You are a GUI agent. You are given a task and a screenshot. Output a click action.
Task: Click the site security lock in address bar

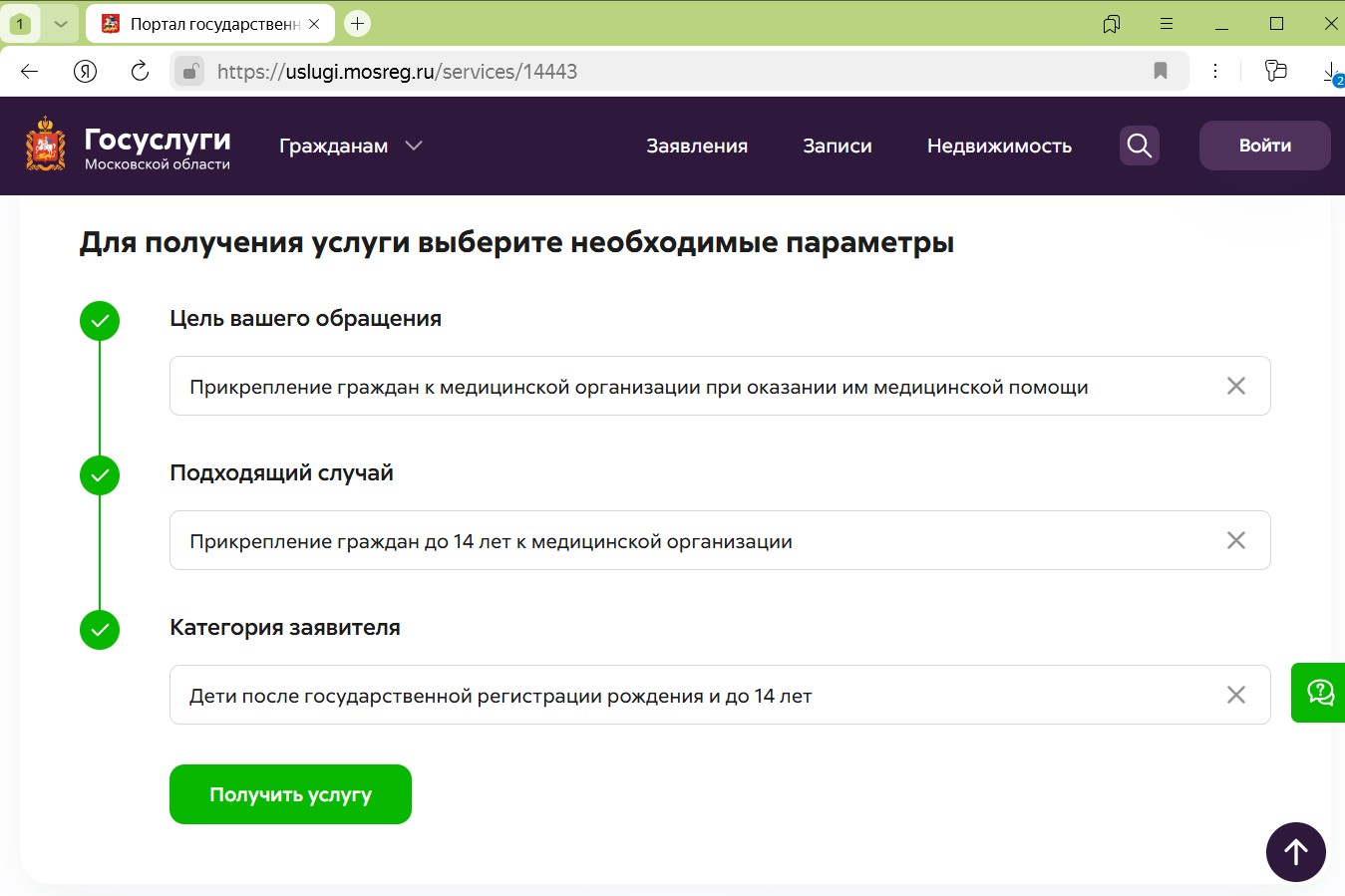coord(190,71)
